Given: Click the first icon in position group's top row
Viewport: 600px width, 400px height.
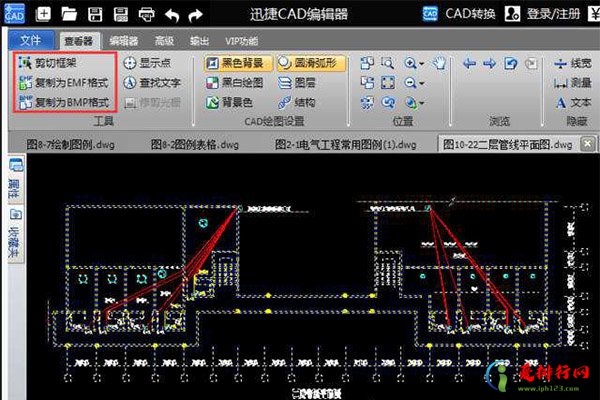Looking at the screenshot, I should point(367,63).
